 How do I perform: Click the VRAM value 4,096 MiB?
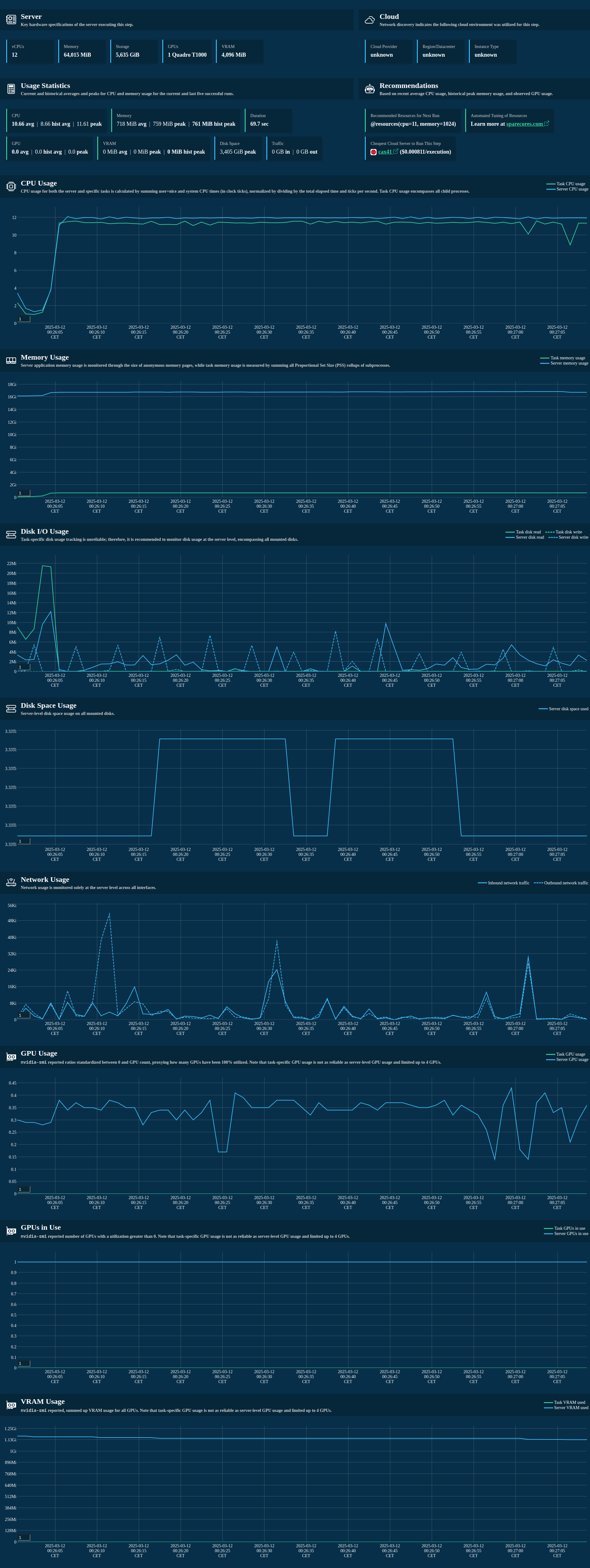tap(234, 55)
